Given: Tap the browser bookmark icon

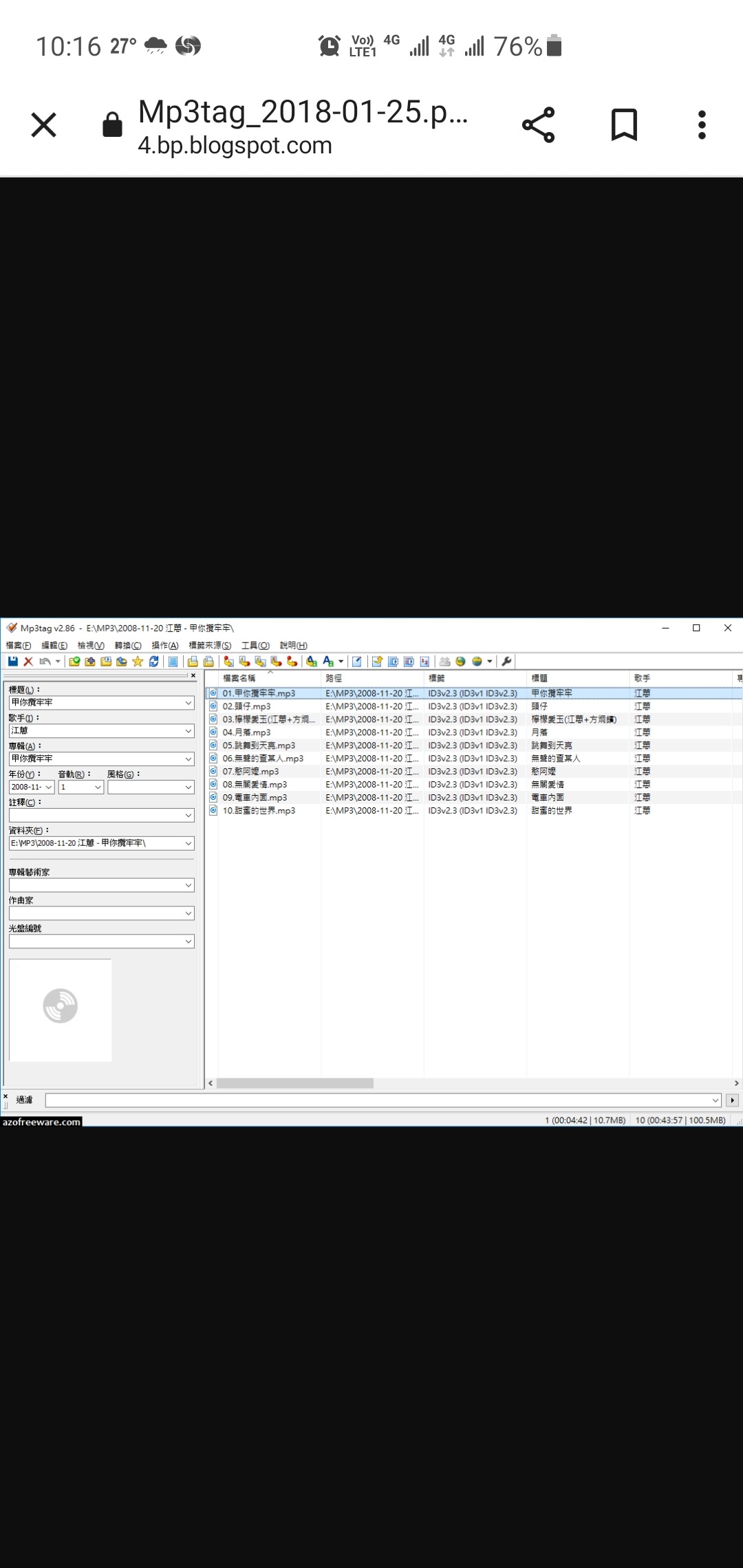Looking at the screenshot, I should (624, 124).
